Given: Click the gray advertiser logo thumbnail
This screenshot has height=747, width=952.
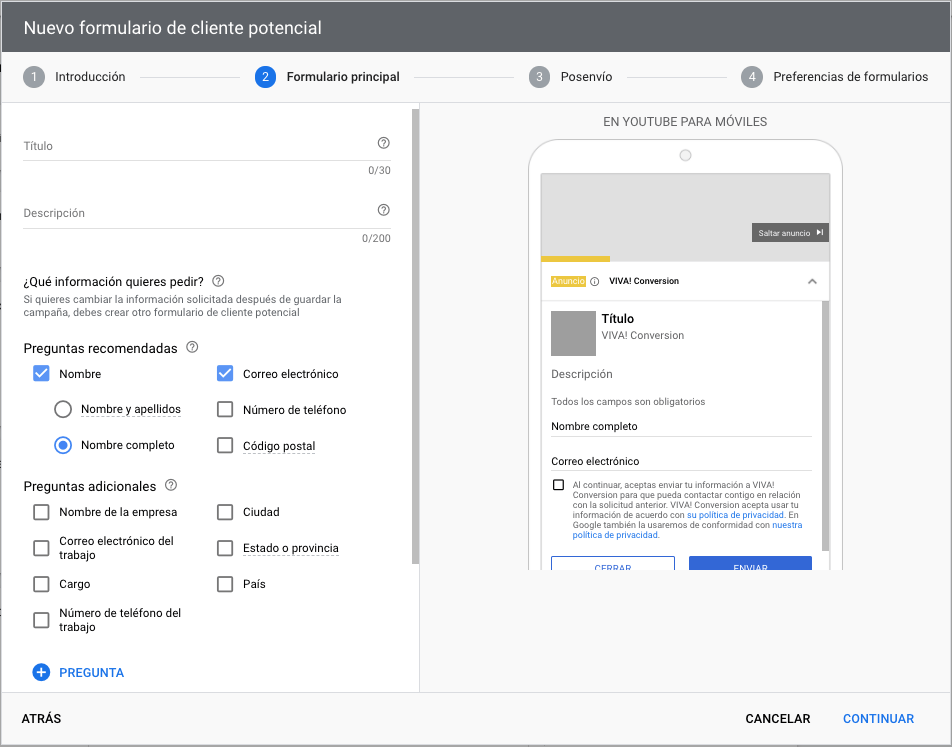Looking at the screenshot, I should coord(573,333).
